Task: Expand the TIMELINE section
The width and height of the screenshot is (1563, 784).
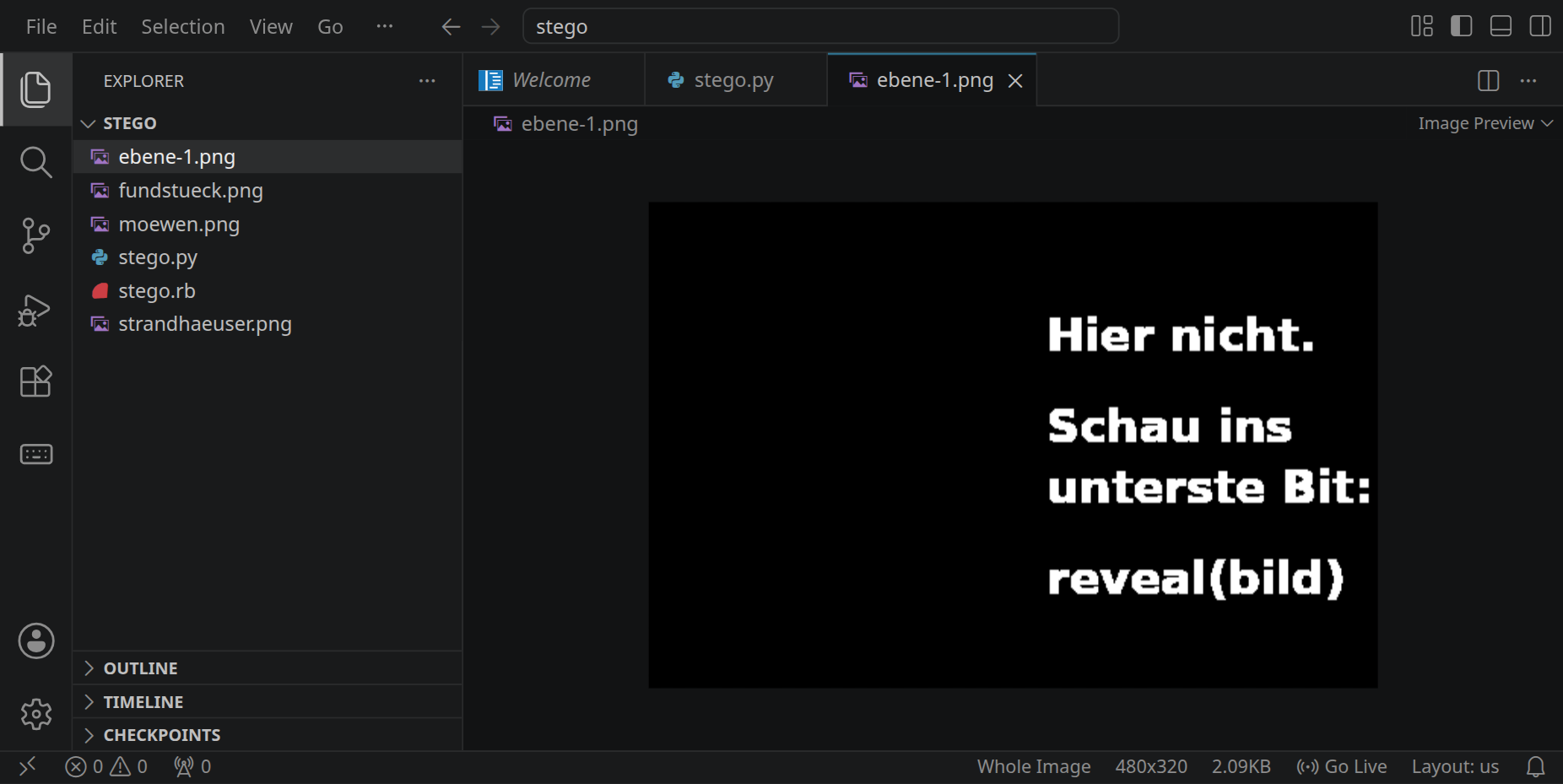Action: [267, 702]
